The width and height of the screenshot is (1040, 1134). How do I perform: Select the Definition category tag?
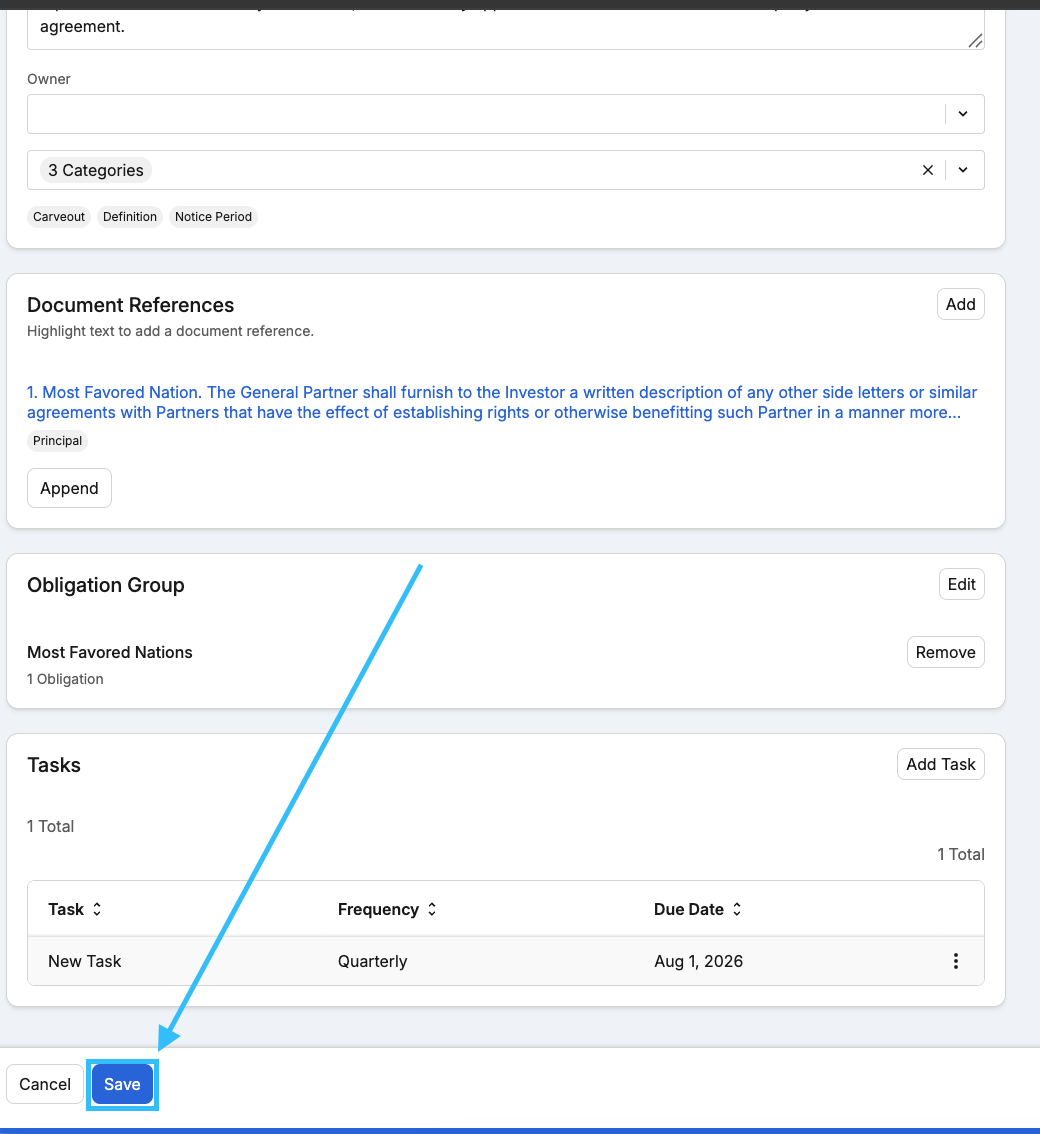[x=129, y=216]
